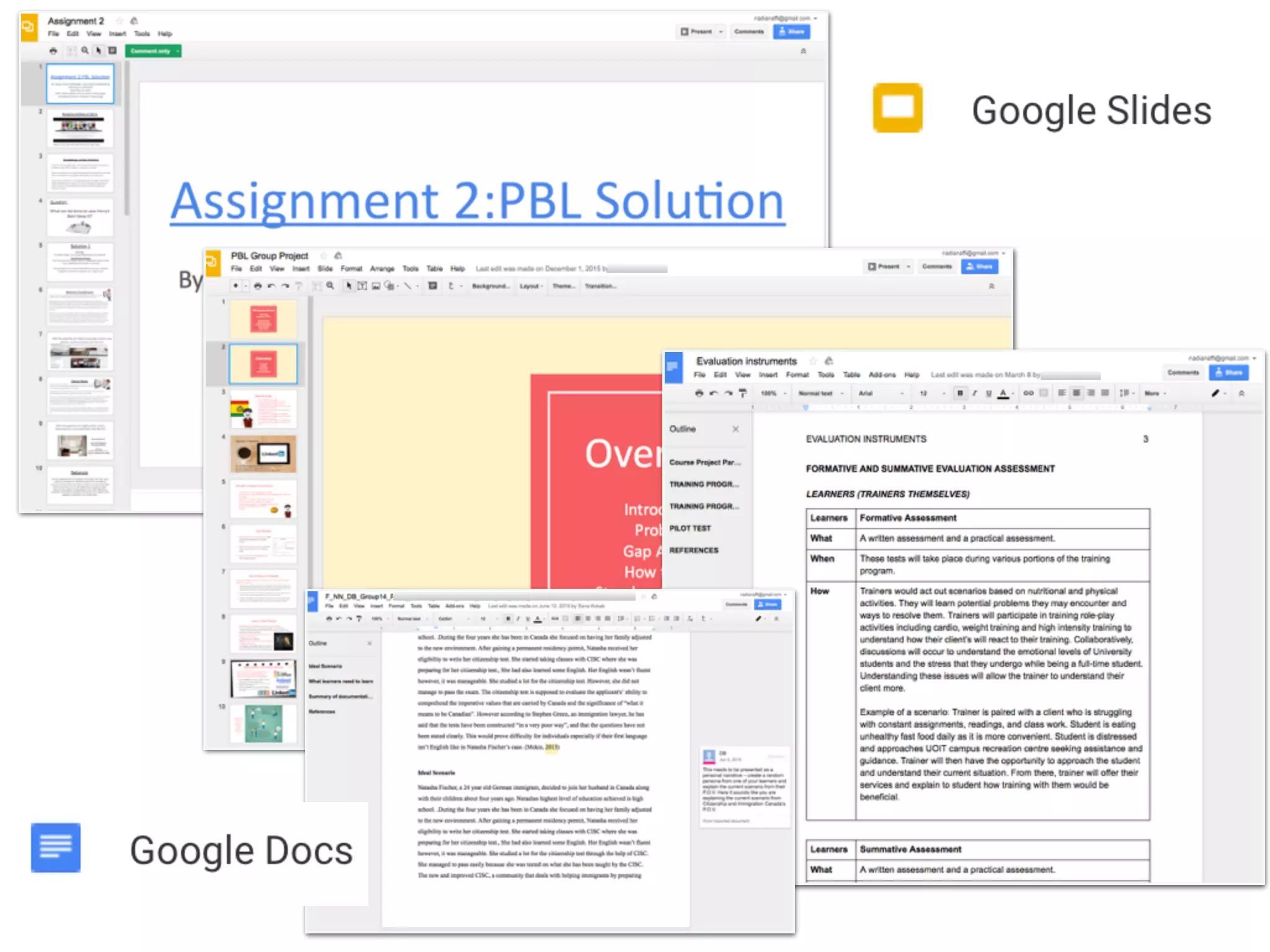
Task: Open the Arial font dropdown
Action: 881,393
